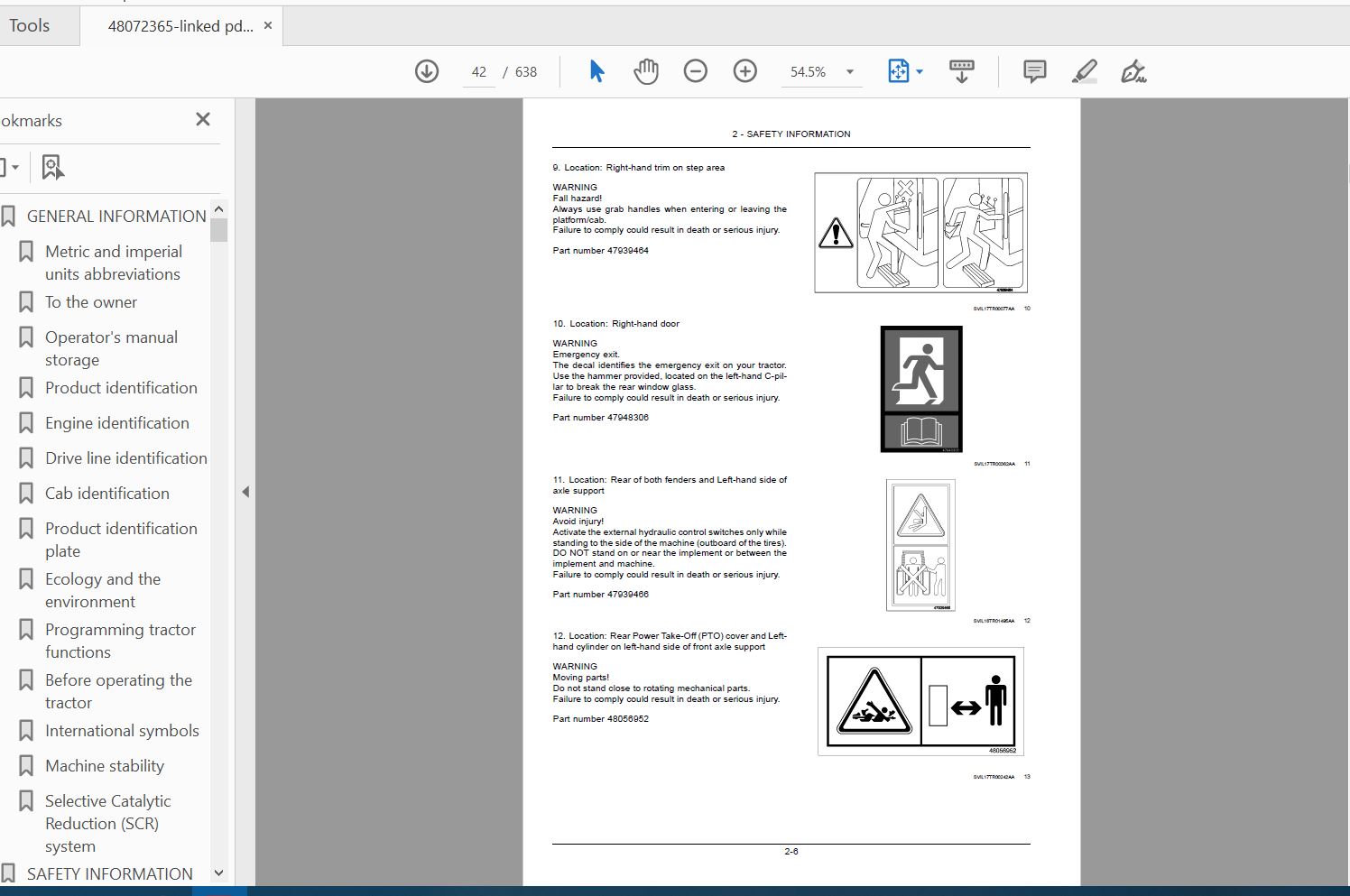Click the text Part number 48056952
Viewport: 1350px width, 896px height.
click(600, 719)
